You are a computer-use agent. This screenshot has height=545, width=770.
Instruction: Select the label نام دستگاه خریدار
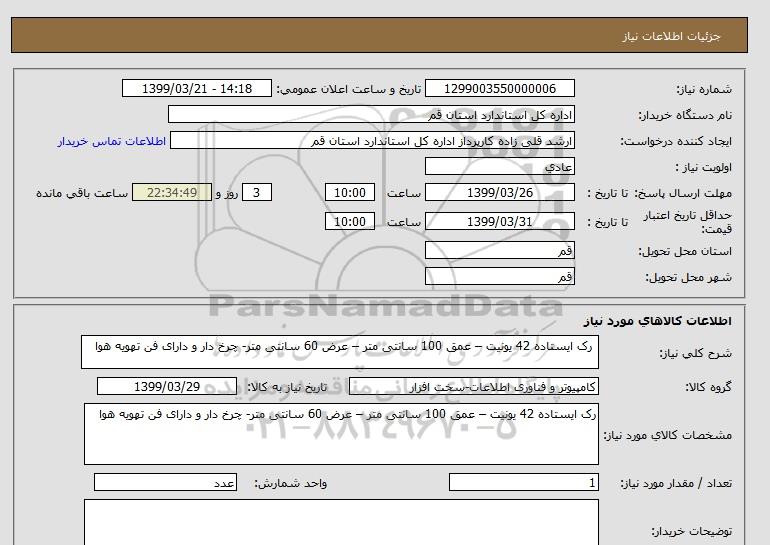pos(685,115)
